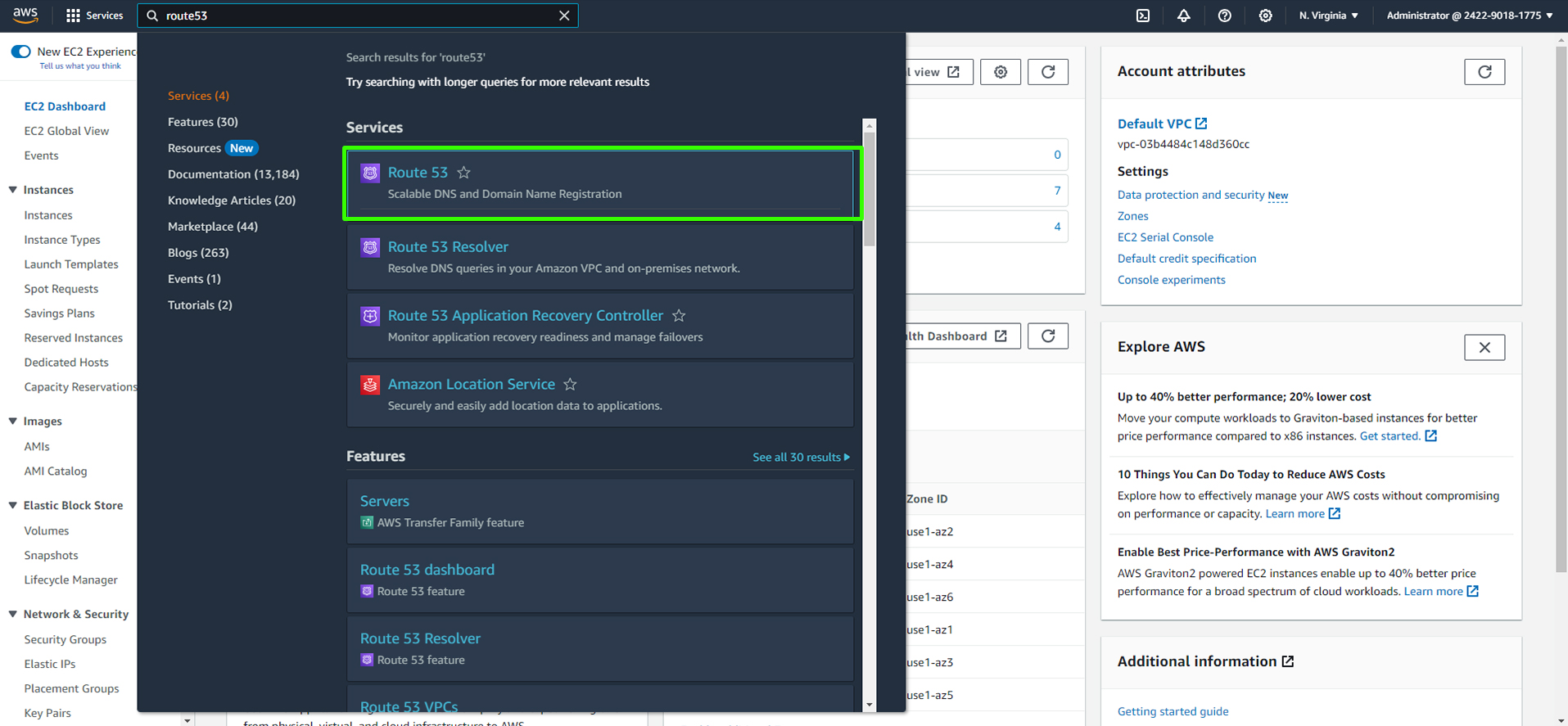Image resolution: width=1568 pixels, height=726 pixels.
Task: Open the Services grid menu
Action: 94,16
